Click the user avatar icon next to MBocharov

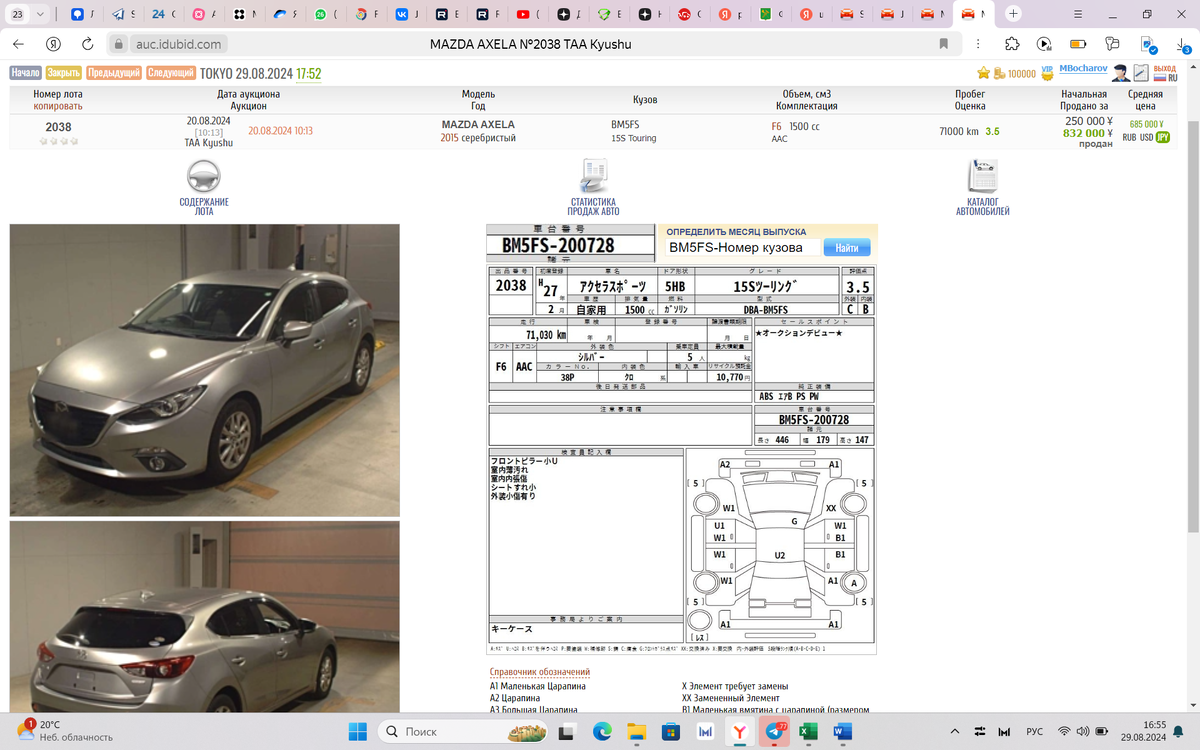pyautogui.click(x=1121, y=73)
